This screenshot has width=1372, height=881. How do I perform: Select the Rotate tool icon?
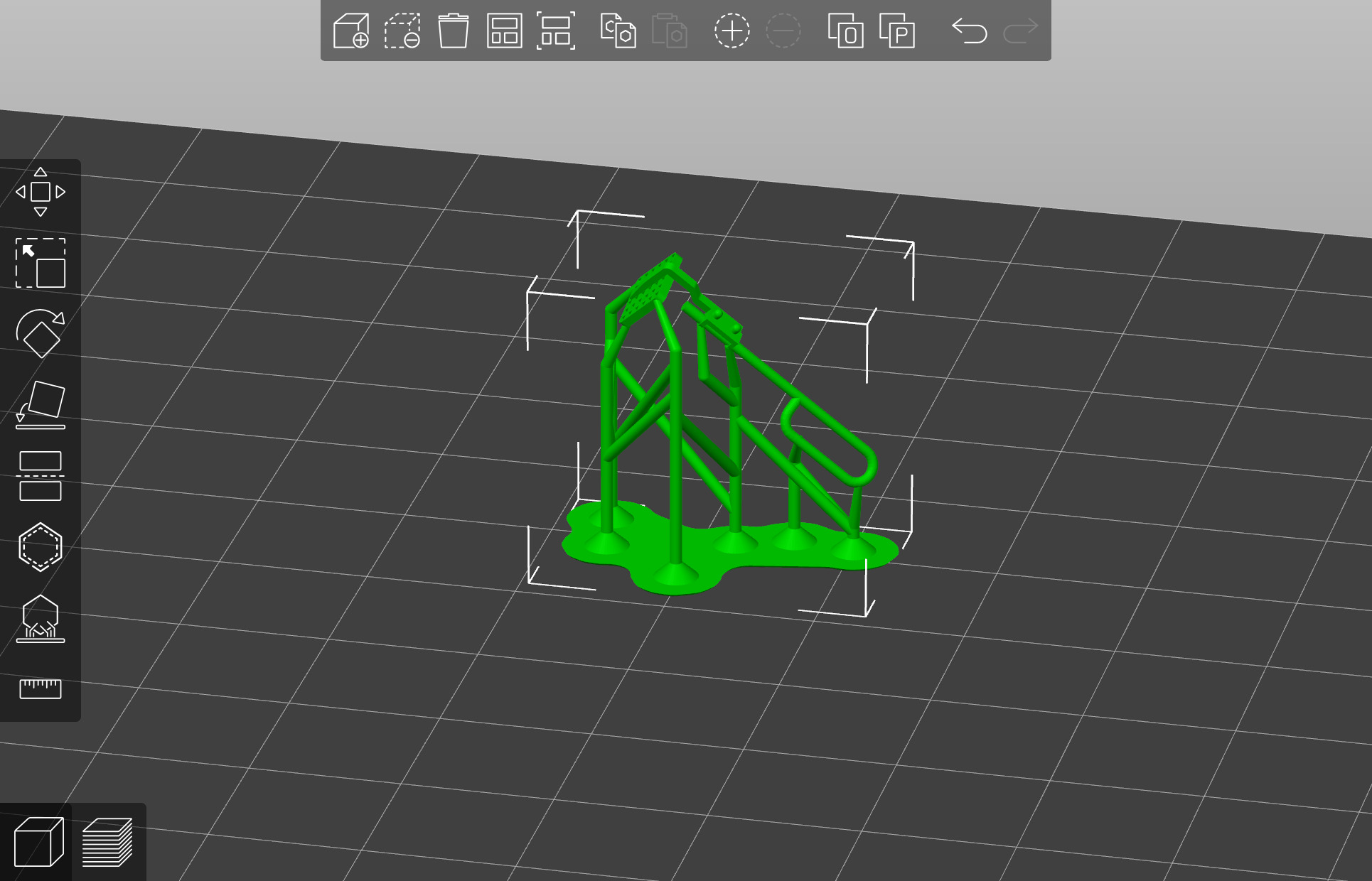pos(41,333)
